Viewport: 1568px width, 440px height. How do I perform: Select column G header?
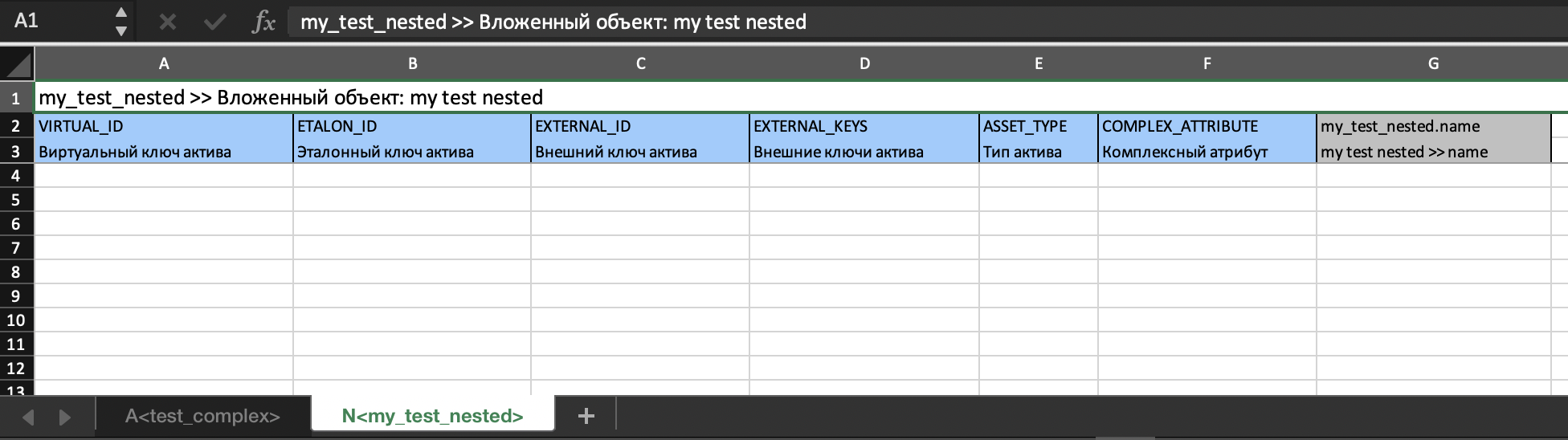[1433, 63]
